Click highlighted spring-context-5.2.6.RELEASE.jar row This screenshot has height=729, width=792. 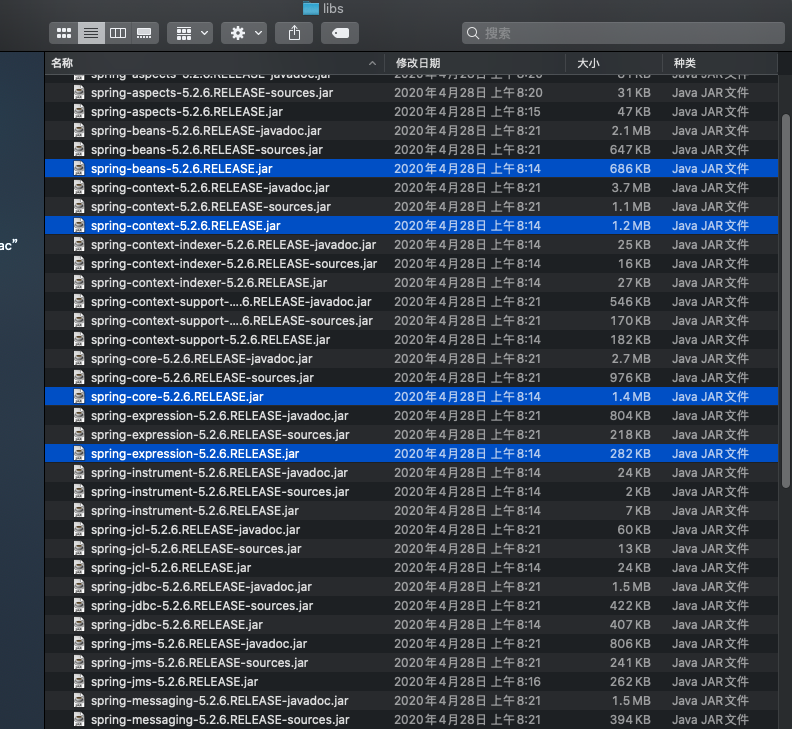[x=412, y=225]
